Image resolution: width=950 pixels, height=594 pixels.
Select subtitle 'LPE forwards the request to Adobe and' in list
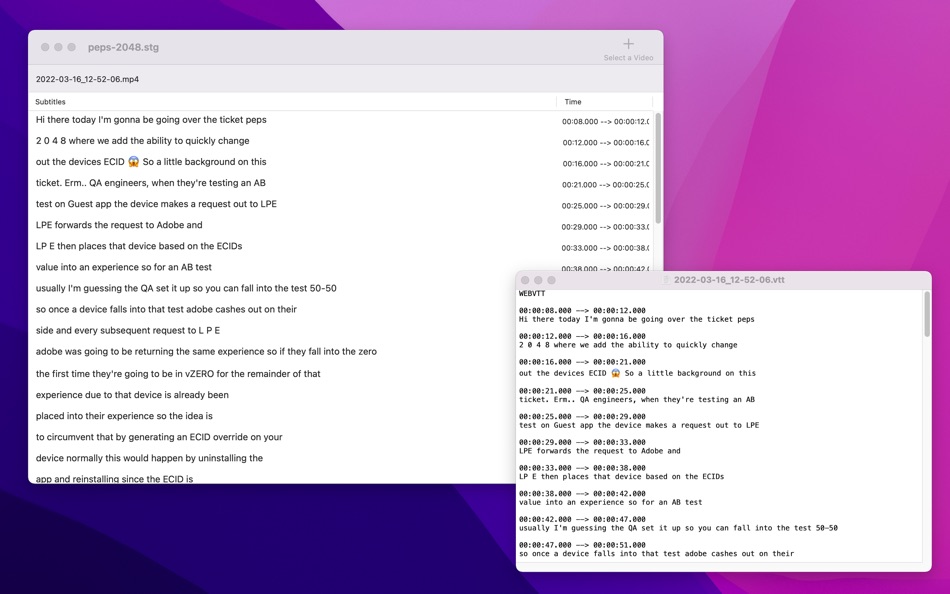[x=119, y=225]
